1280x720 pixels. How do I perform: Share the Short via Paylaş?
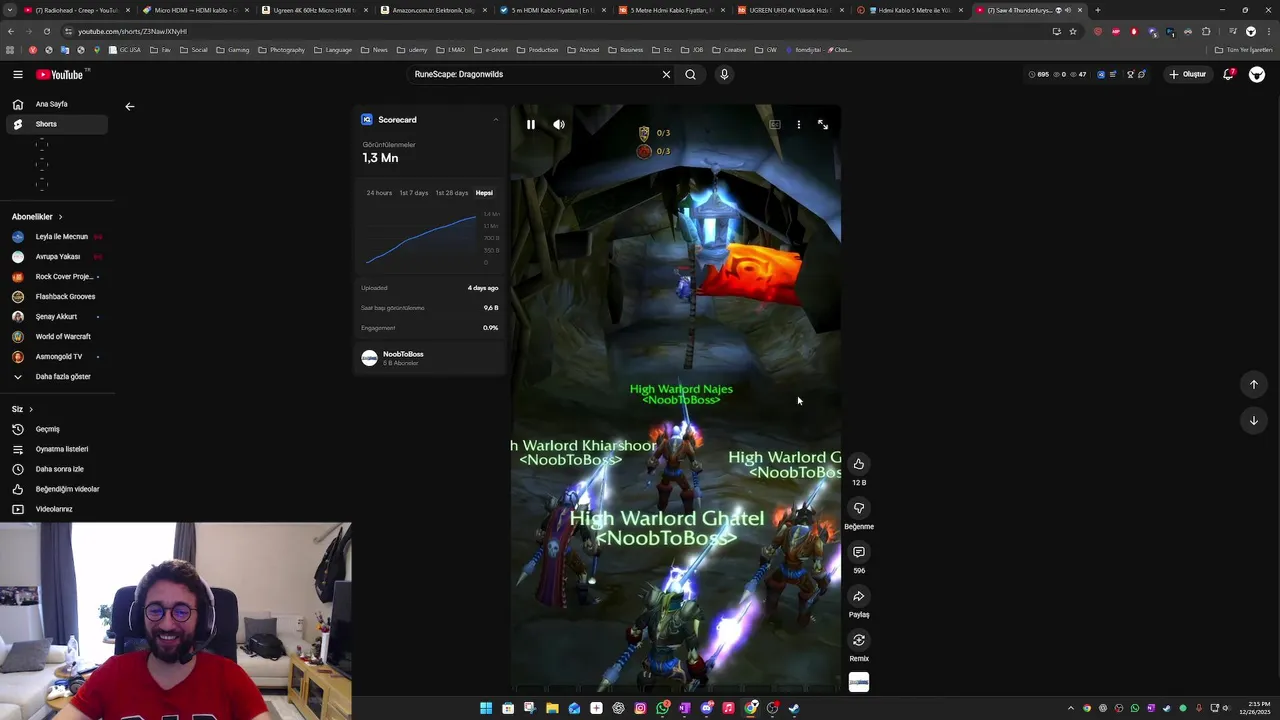(859, 596)
